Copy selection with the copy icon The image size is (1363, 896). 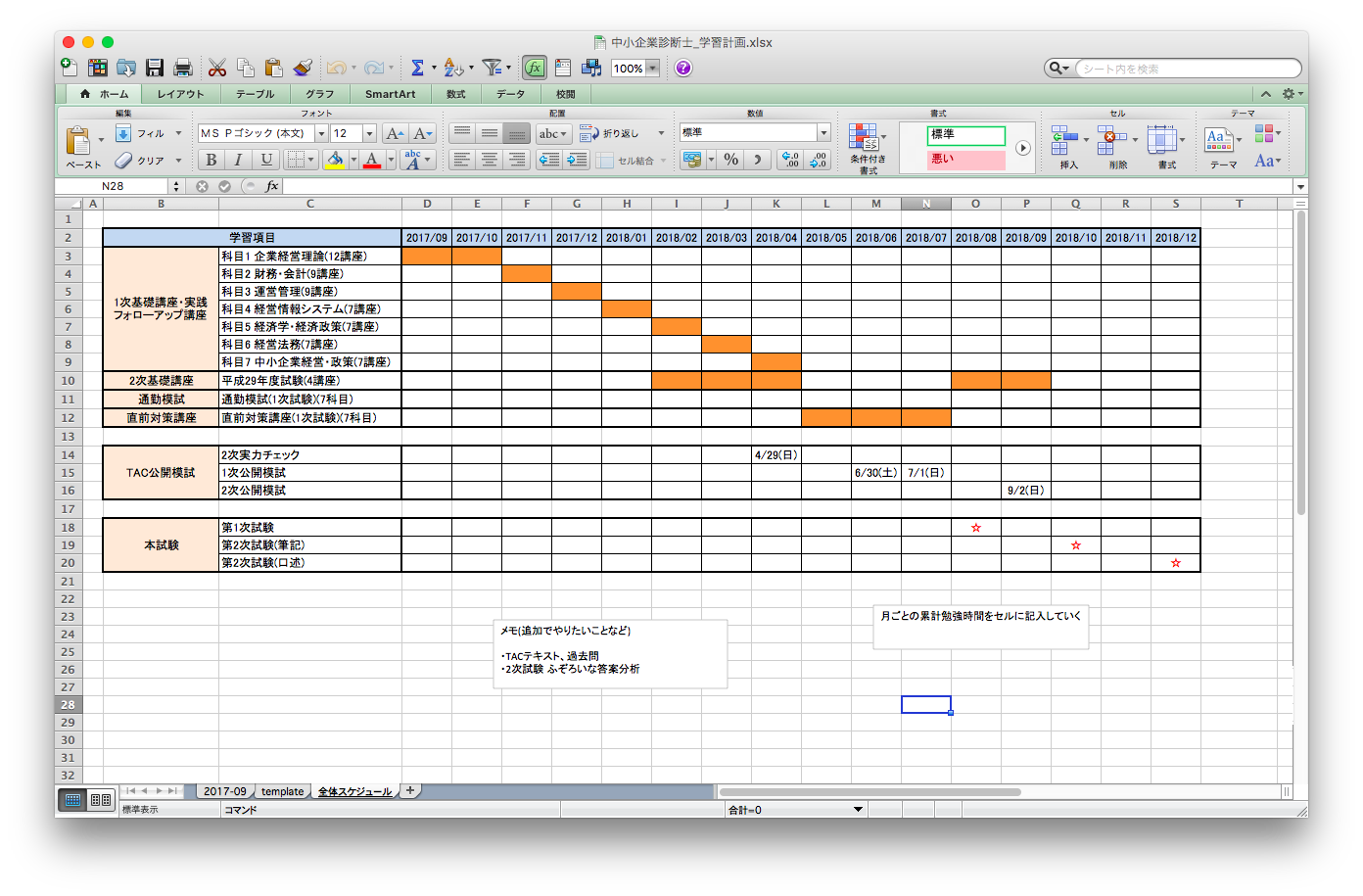click(246, 68)
